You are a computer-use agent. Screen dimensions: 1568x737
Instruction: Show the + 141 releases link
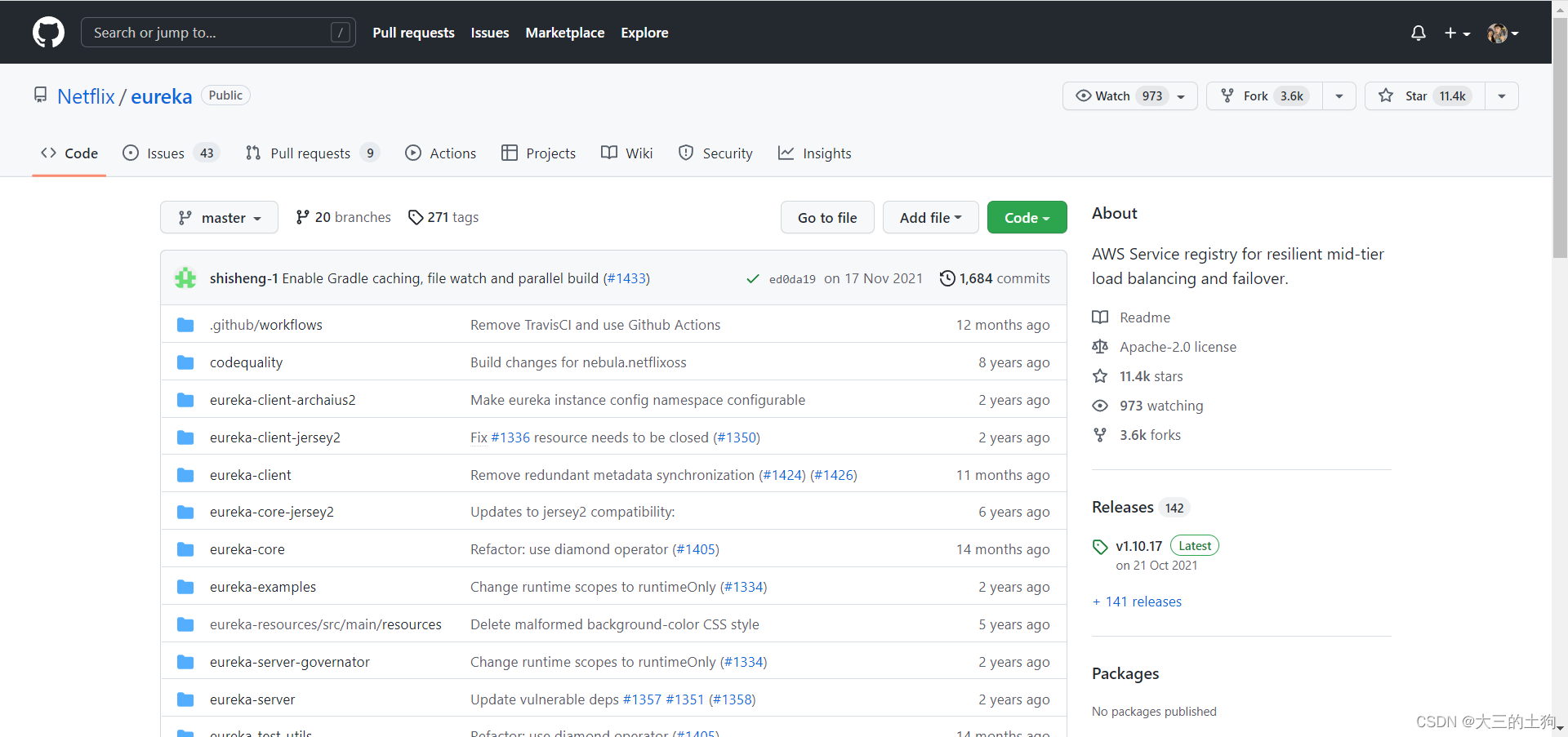[x=1137, y=602]
